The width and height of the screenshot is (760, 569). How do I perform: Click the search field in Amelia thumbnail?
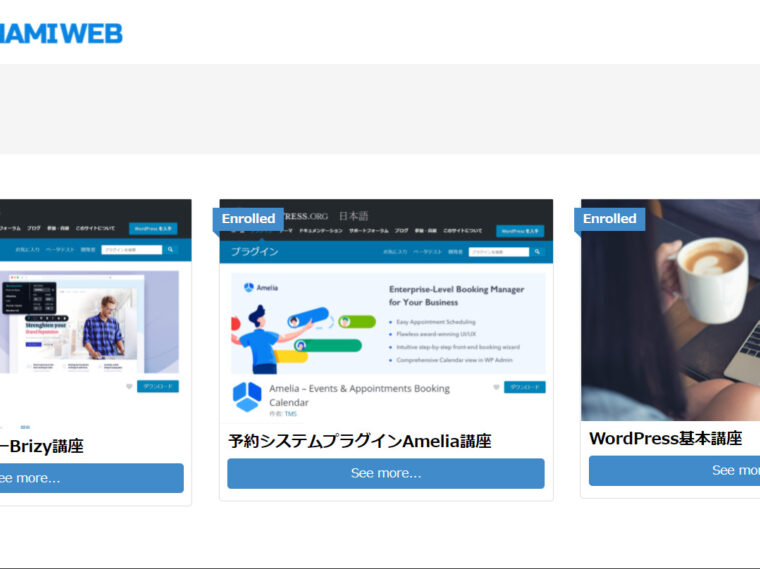[x=499, y=252]
